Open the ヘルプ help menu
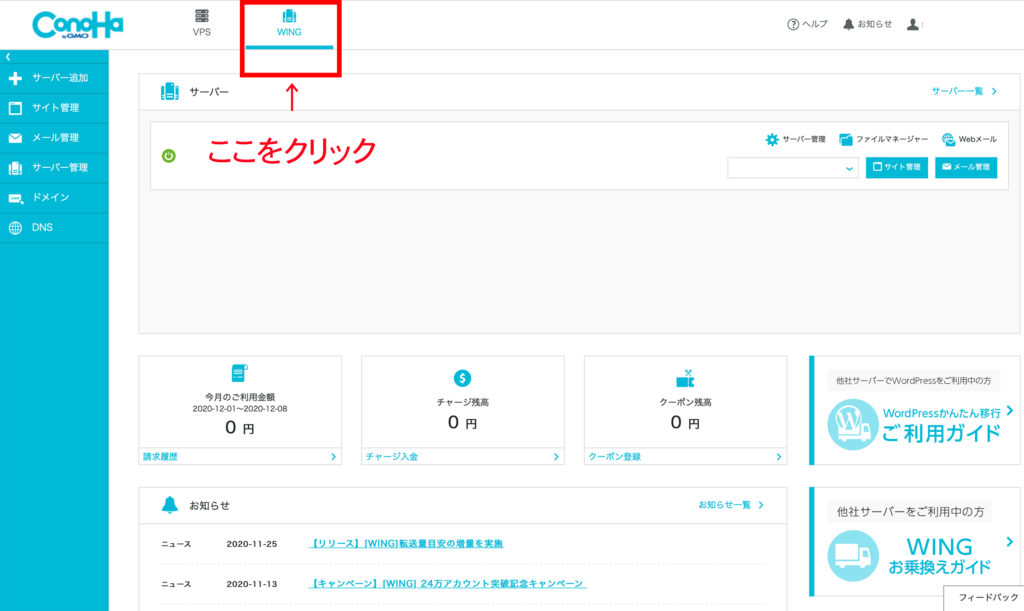The height and width of the screenshot is (611, 1024). pyautogui.click(x=807, y=24)
